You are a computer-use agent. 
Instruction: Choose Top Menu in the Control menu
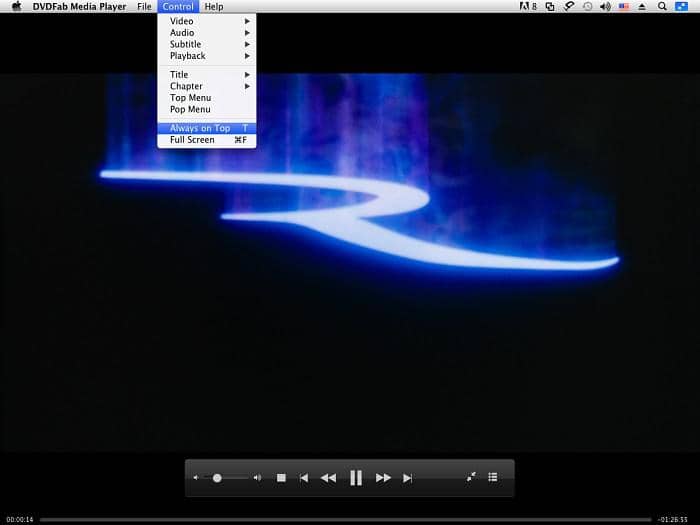coord(207,98)
